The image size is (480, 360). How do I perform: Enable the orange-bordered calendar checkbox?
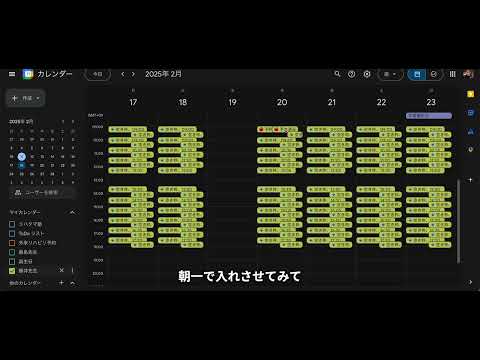(x=12, y=243)
